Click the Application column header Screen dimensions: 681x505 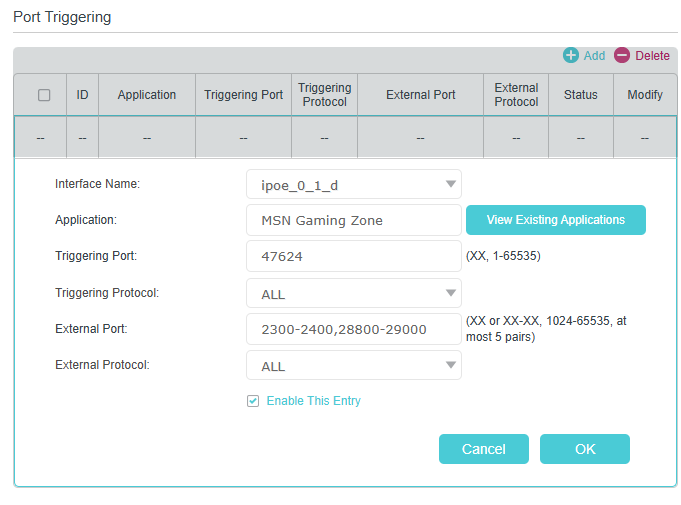tap(147, 95)
